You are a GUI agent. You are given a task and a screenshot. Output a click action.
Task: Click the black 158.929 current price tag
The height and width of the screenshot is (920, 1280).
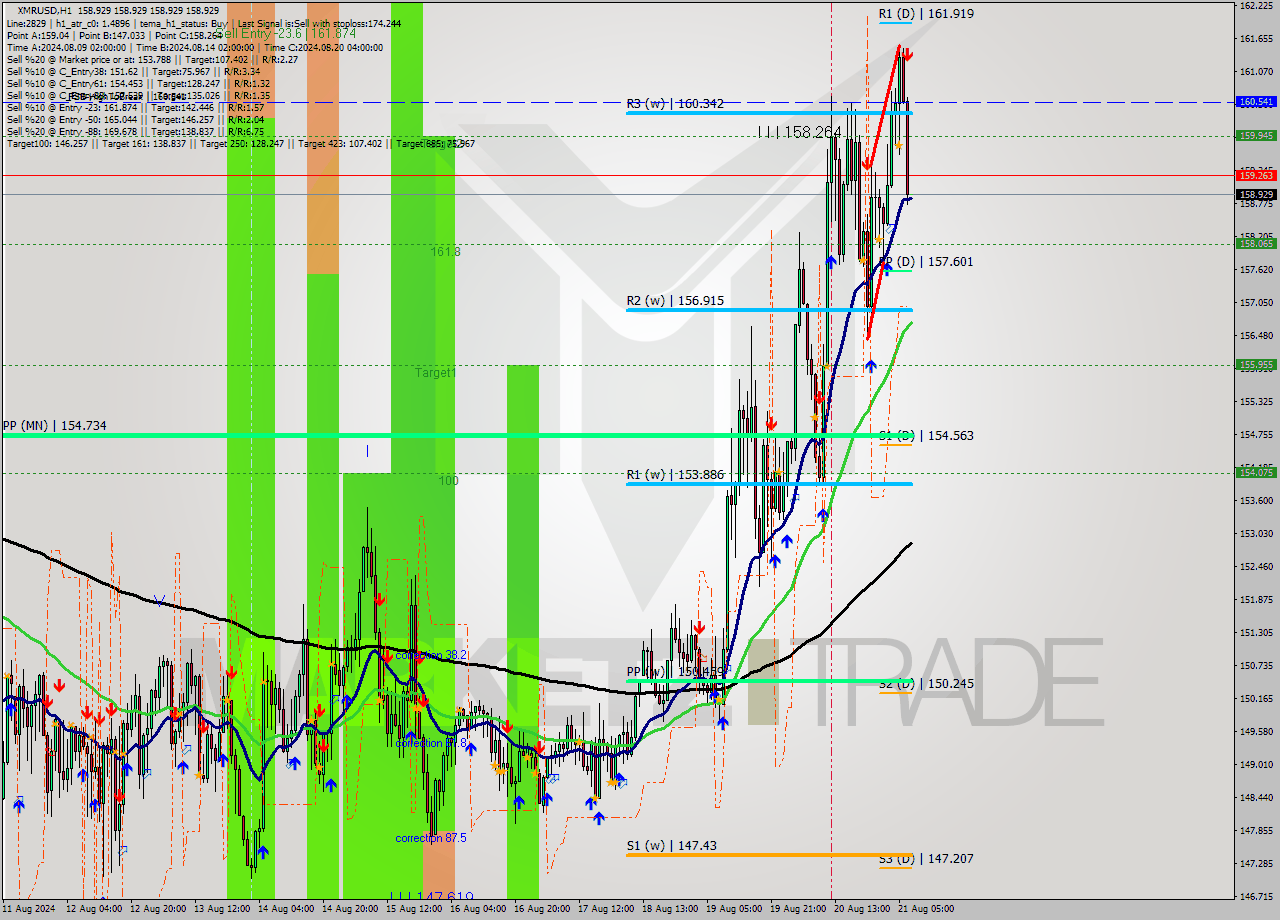tap(1256, 194)
